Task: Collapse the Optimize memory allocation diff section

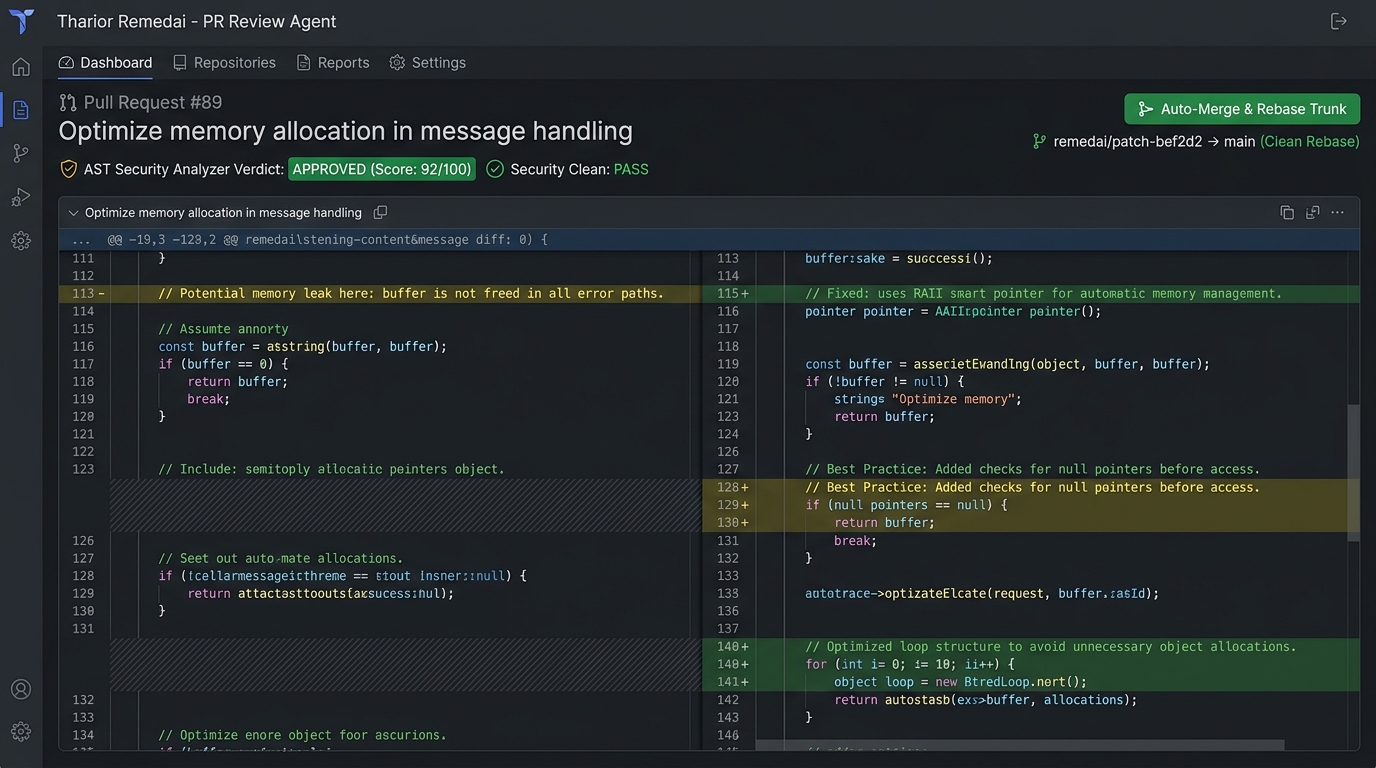Action: [x=73, y=213]
